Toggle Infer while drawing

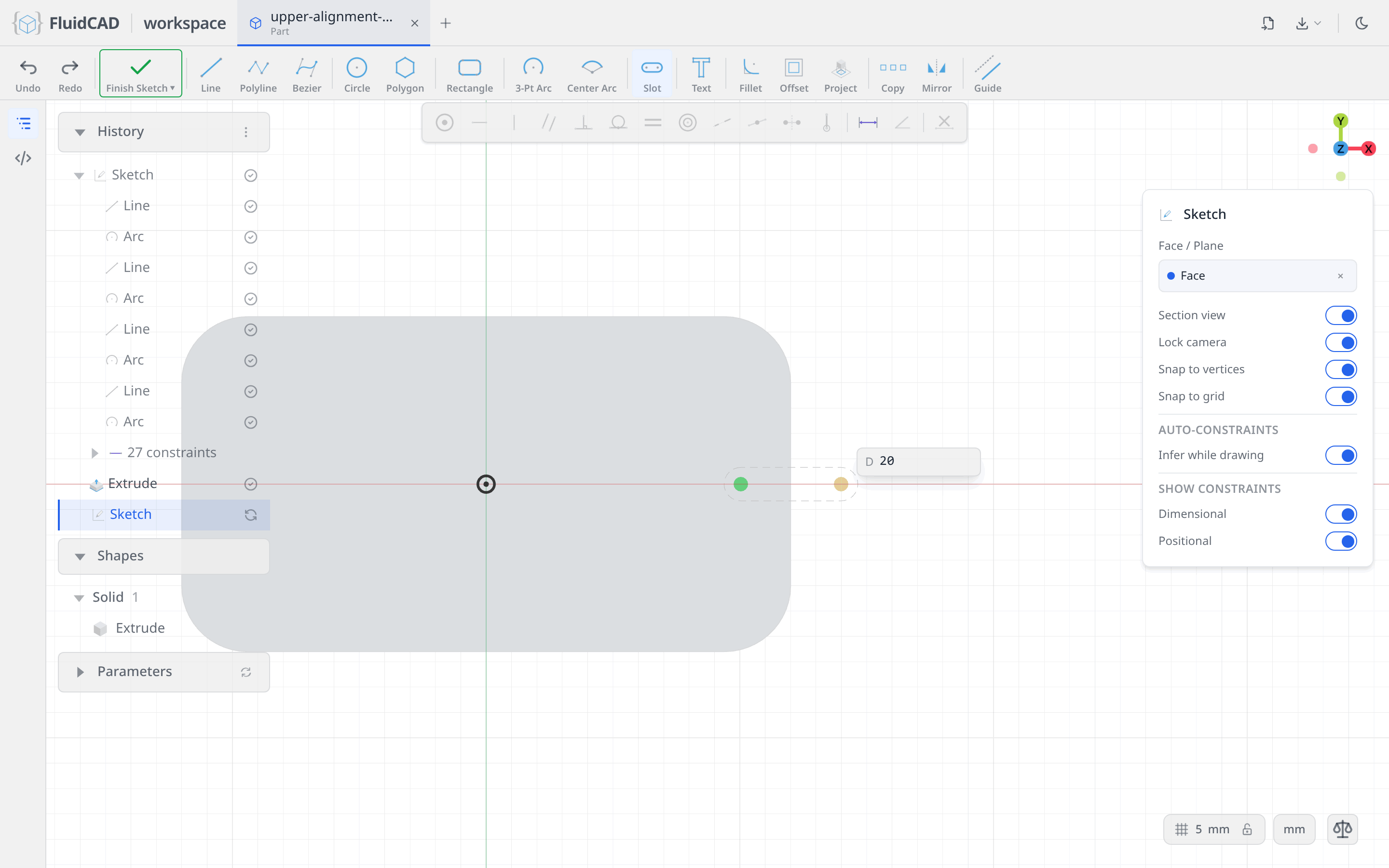click(1341, 455)
